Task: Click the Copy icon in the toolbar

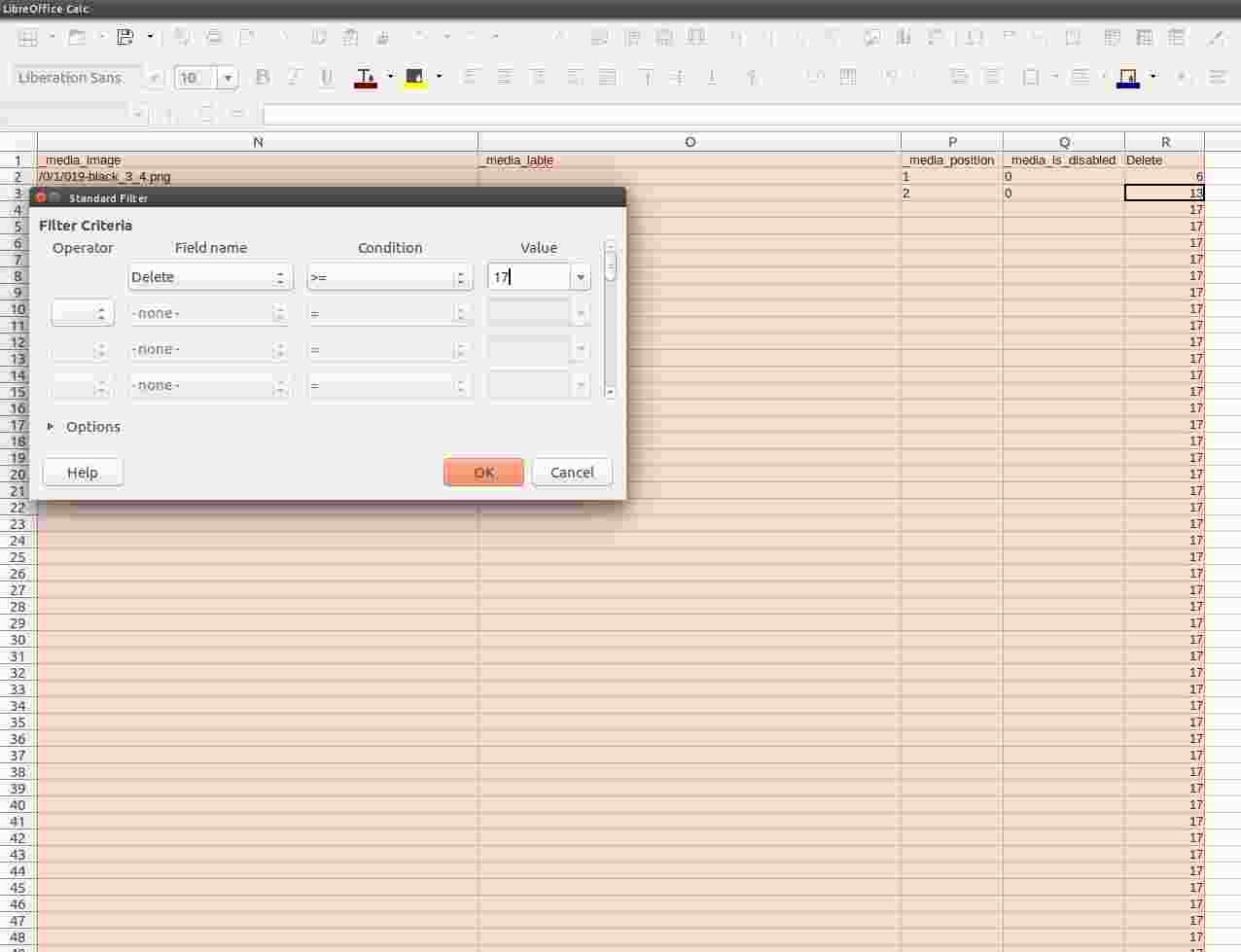Action: click(319, 37)
